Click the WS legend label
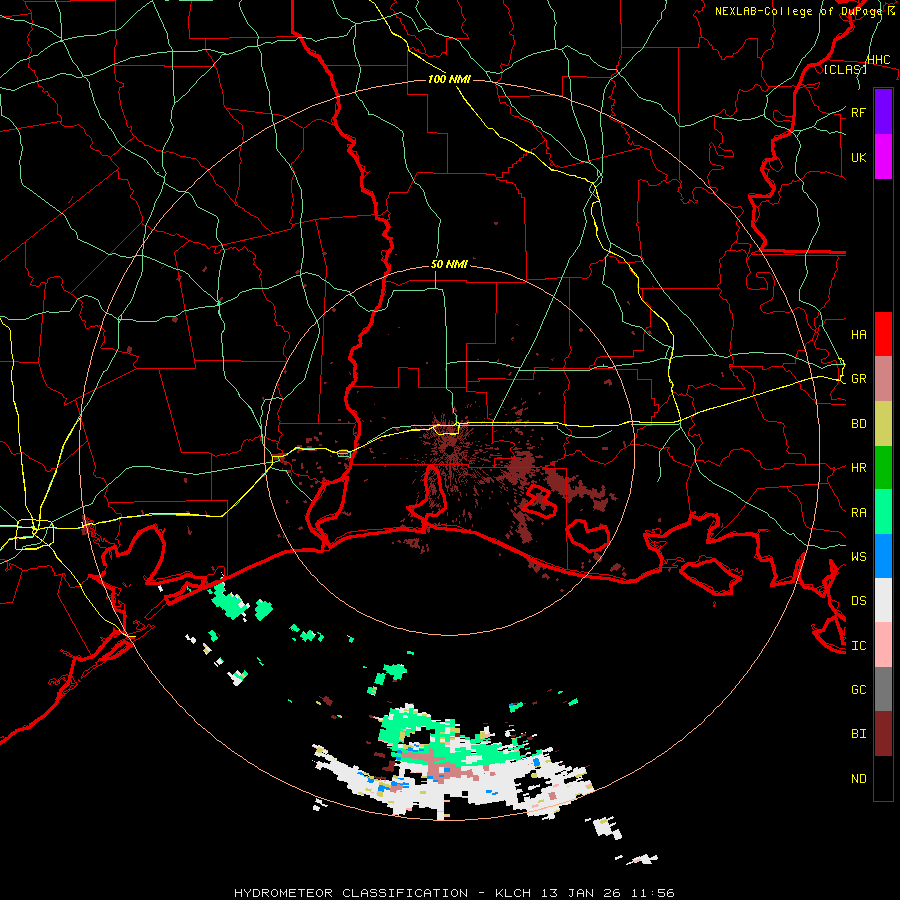This screenshot has width=900, height=900. pos(858,557)
